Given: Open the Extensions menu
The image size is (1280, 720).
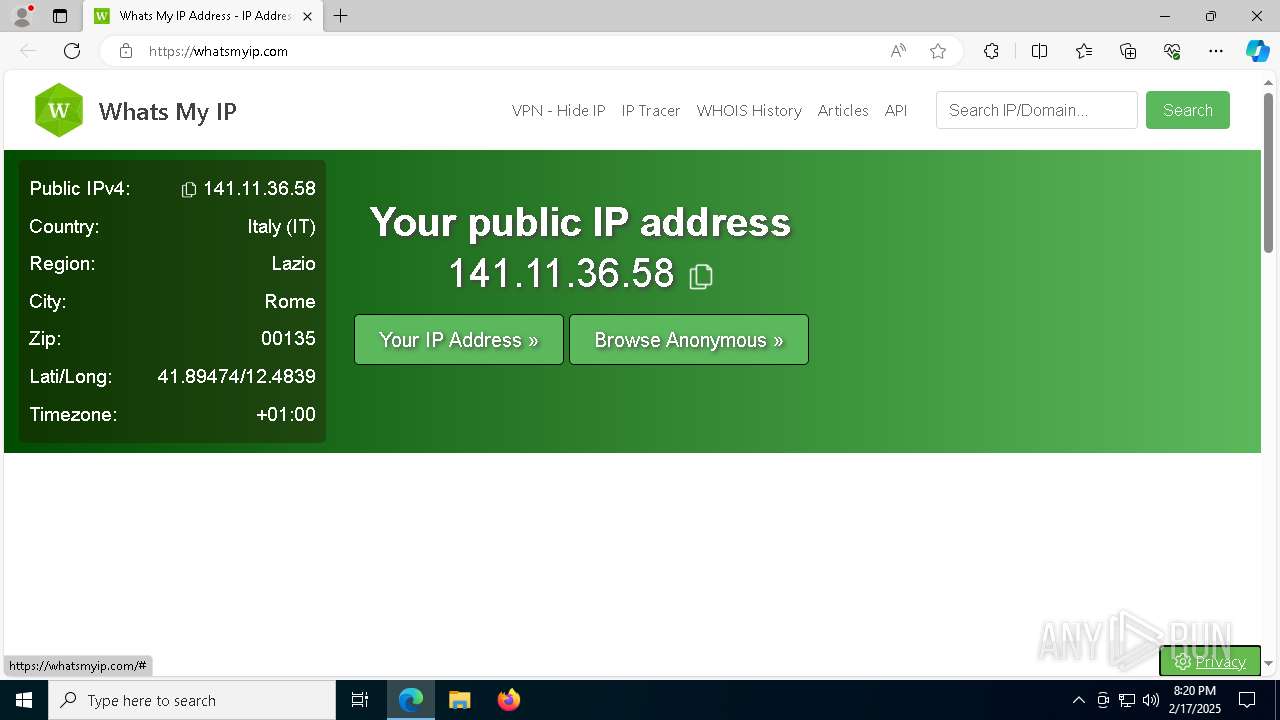Looking at the screenshot, I should (991, 51).
